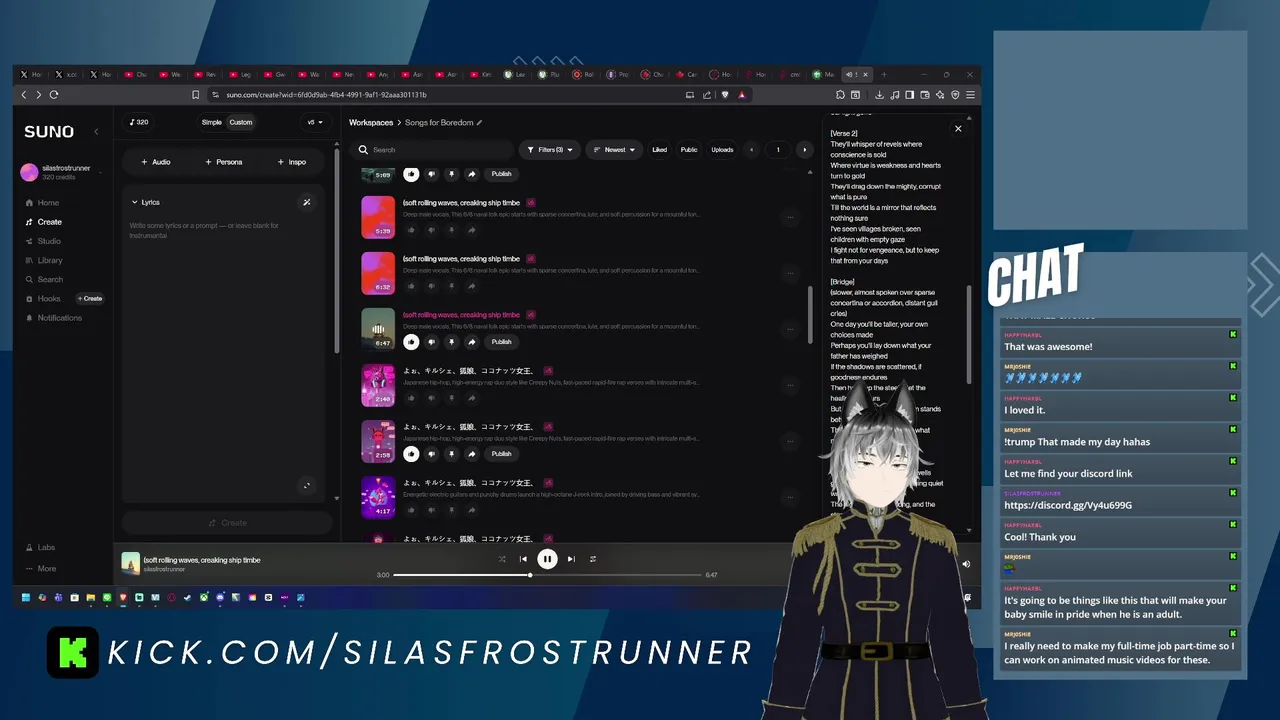
Task: Click the Audio add button
Action: point(156,162)
